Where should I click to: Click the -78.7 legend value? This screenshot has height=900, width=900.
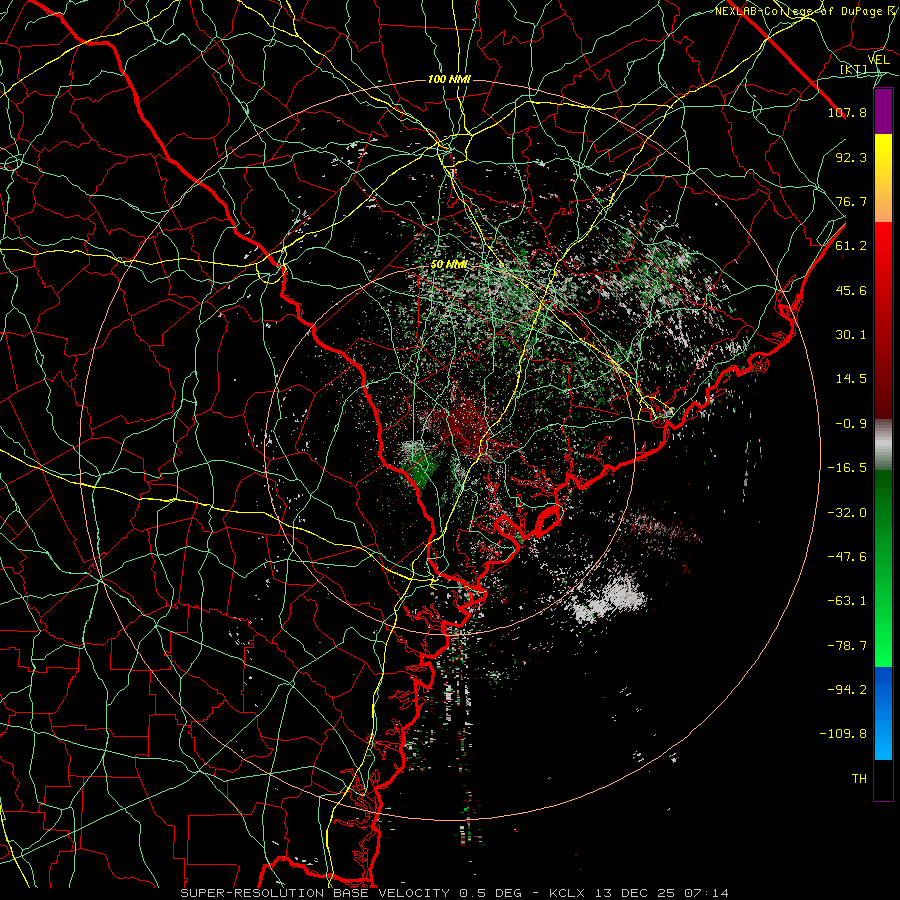pyautogui.click(x=847, y=646)
